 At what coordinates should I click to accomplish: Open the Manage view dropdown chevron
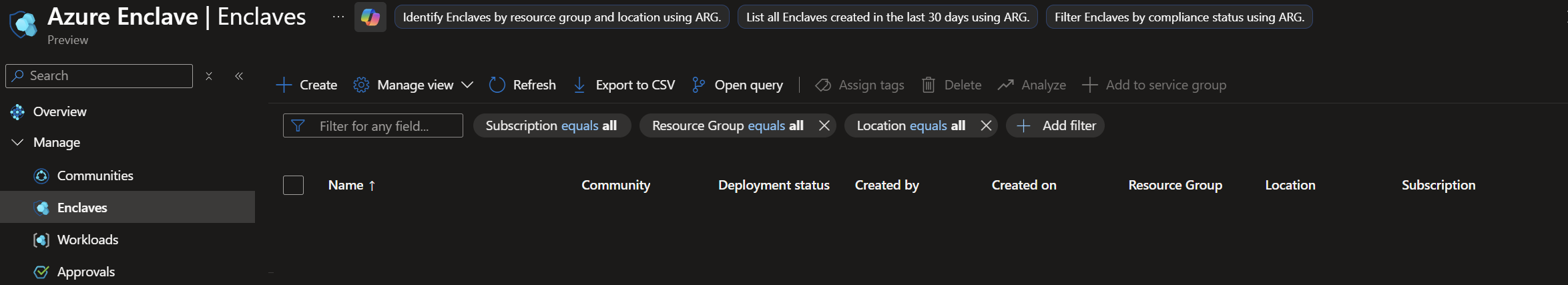(467, 85)
